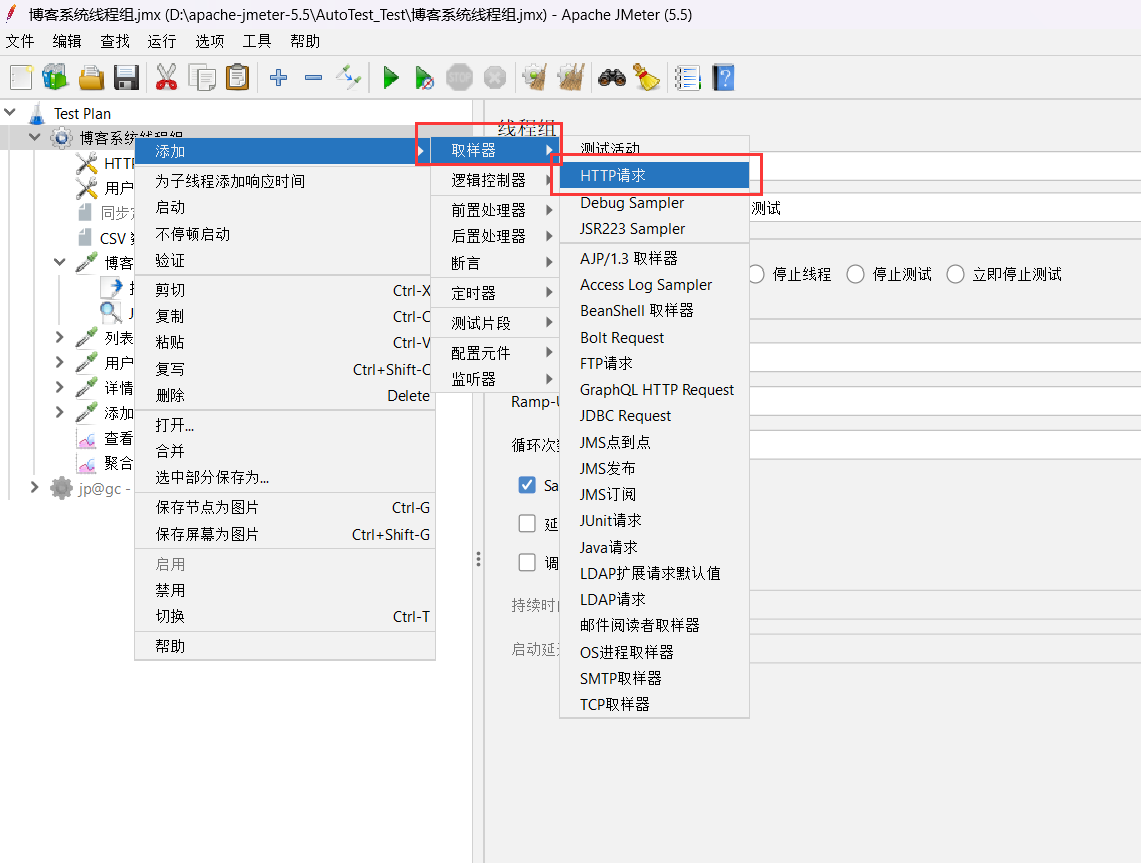Open the 运行 menu
Image resolution: width=1141 pixels, height=863 pixels.
coord(162,41)
